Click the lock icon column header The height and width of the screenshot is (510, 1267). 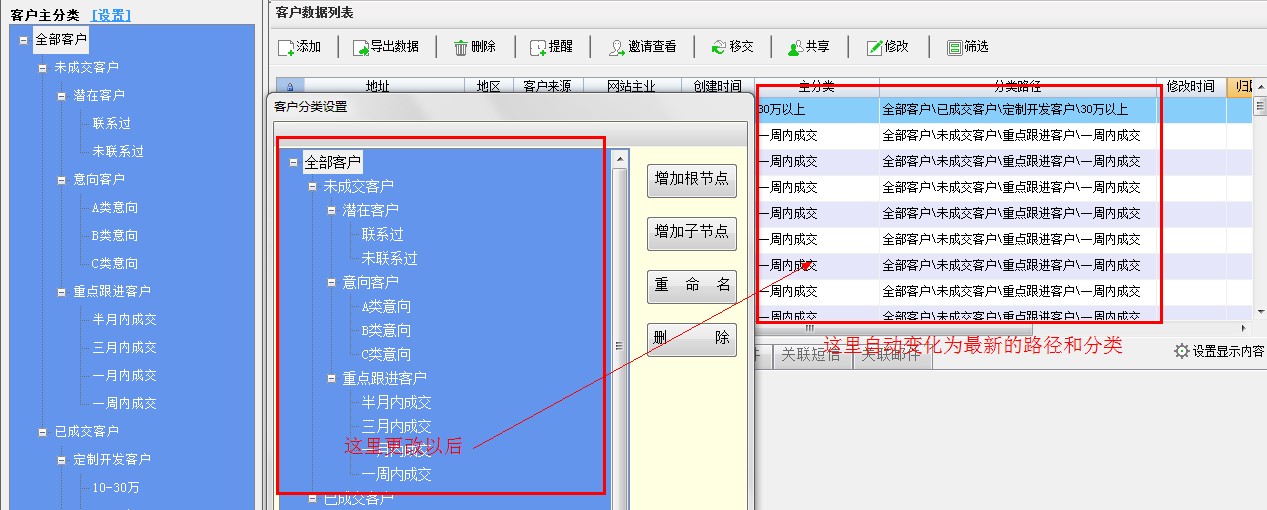coord(290,87)
